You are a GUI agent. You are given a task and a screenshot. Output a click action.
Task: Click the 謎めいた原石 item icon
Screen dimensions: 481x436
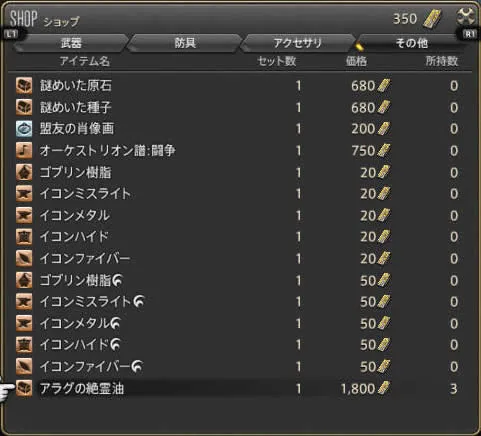(24, 86)
